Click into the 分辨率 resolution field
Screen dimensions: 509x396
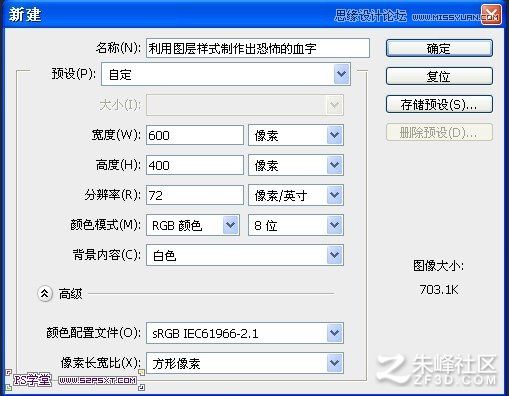[x=195, y=195]
